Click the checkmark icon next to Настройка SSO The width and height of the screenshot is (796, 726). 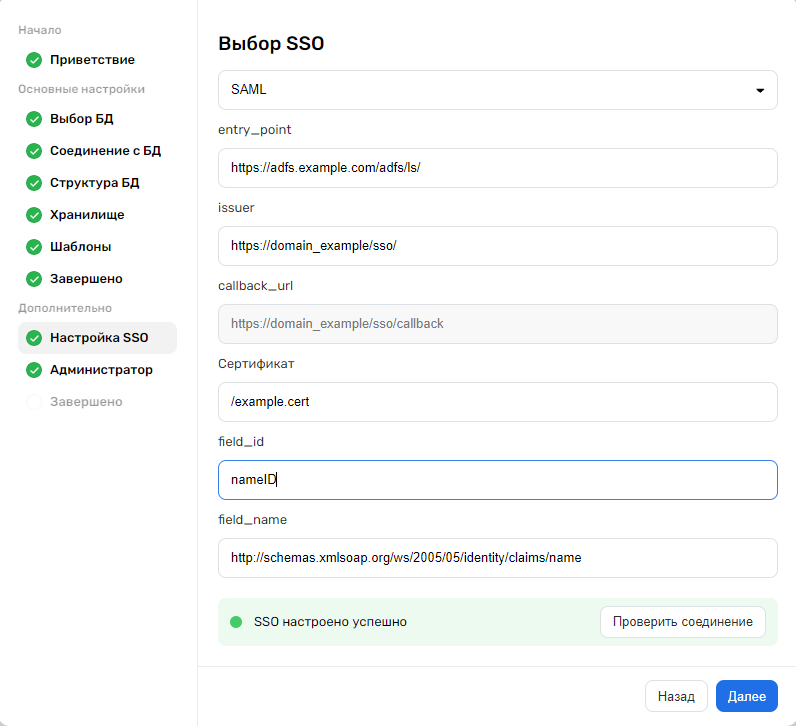click(34, 338)
